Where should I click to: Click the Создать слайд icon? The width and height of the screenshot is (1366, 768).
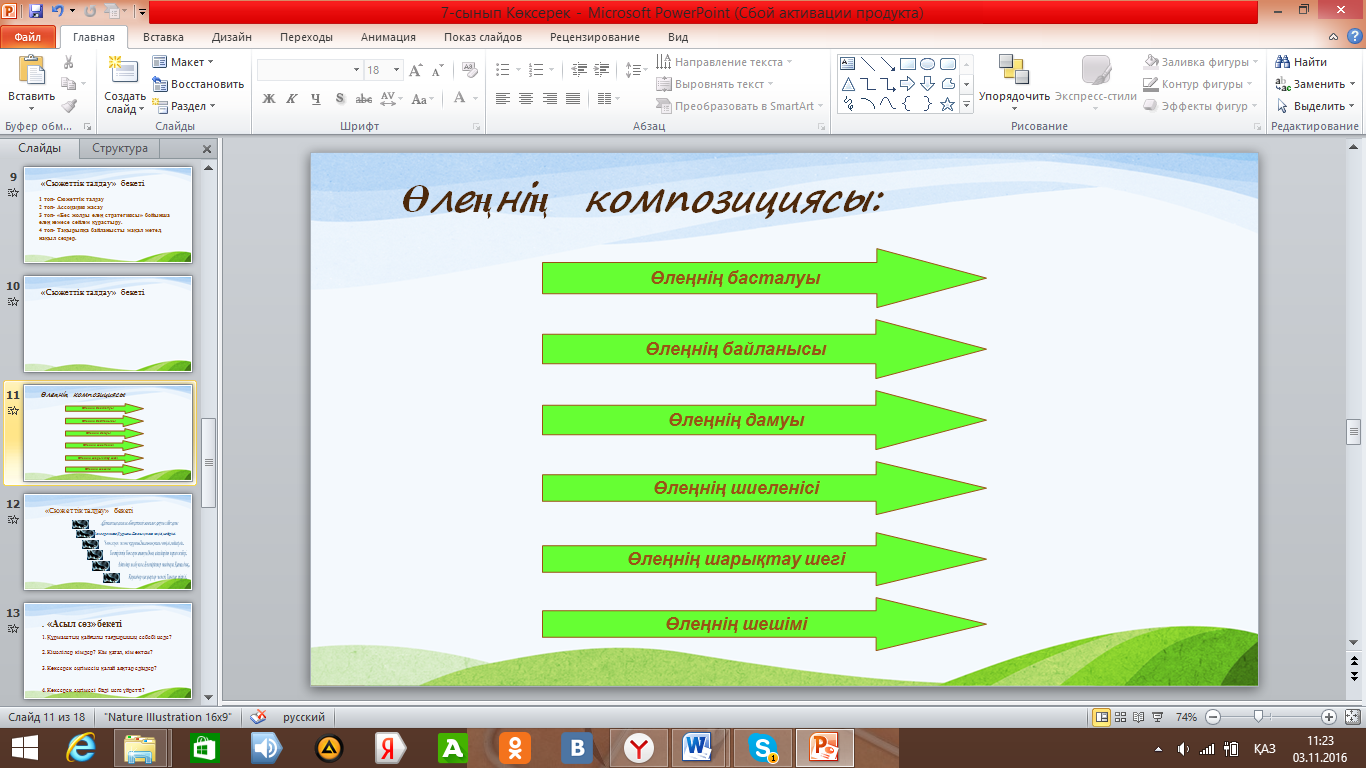point(124,69)
